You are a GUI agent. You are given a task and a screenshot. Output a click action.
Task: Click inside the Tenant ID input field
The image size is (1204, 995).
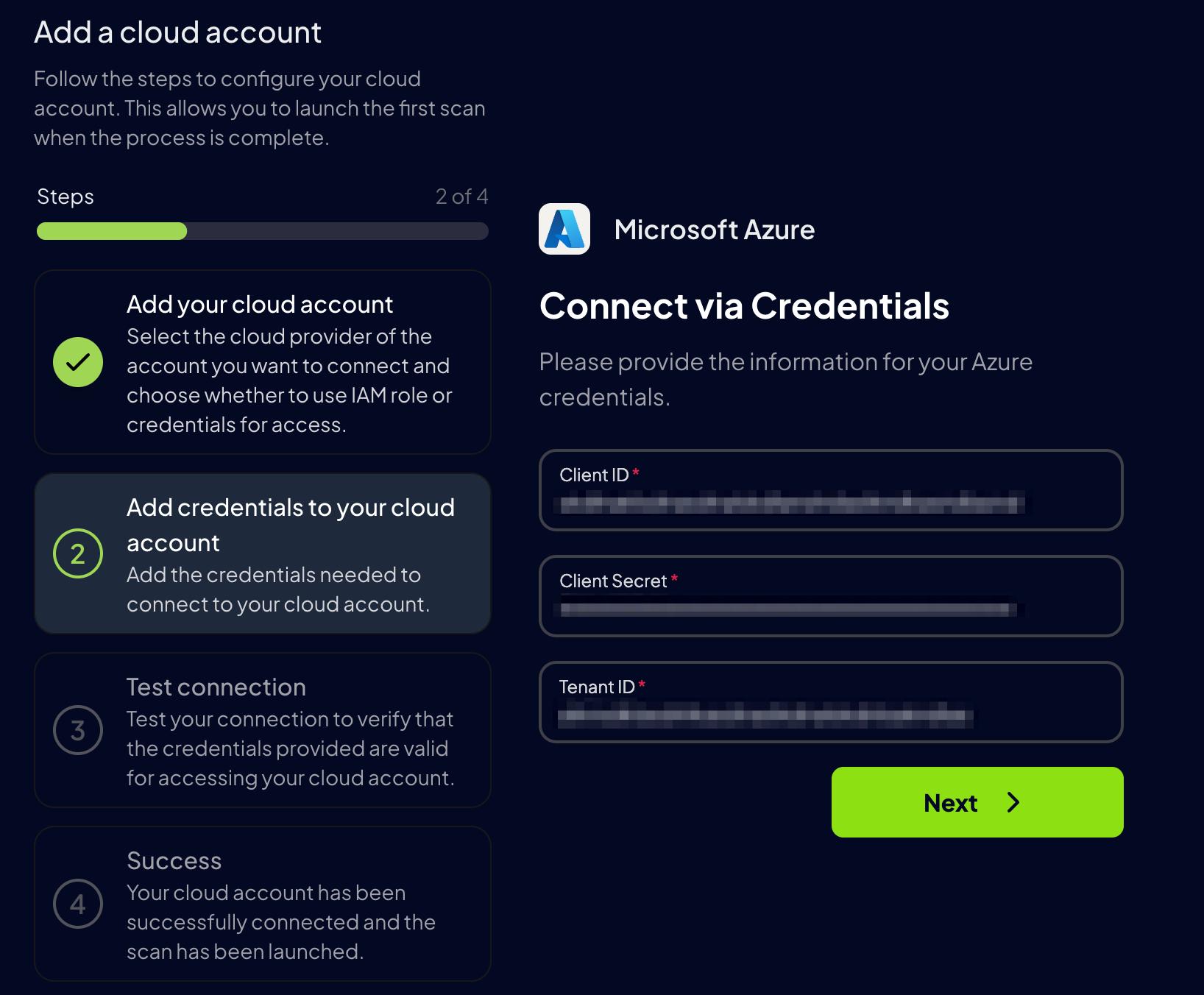pyautogui.click(x=830, y=716)
